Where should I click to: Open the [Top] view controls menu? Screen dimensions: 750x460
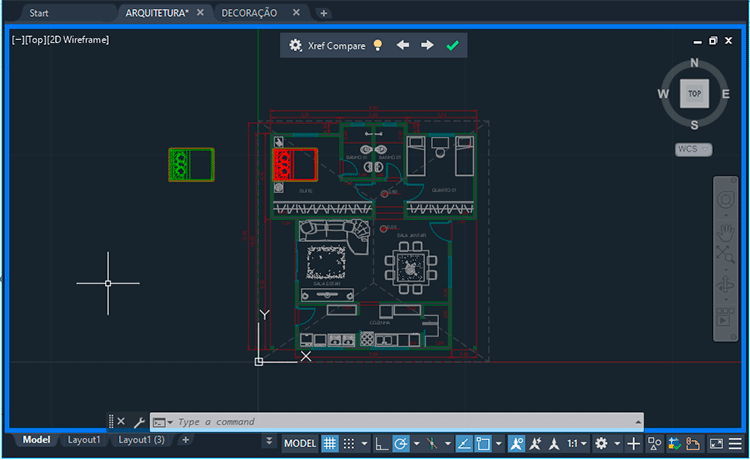(x=35, y=40)
